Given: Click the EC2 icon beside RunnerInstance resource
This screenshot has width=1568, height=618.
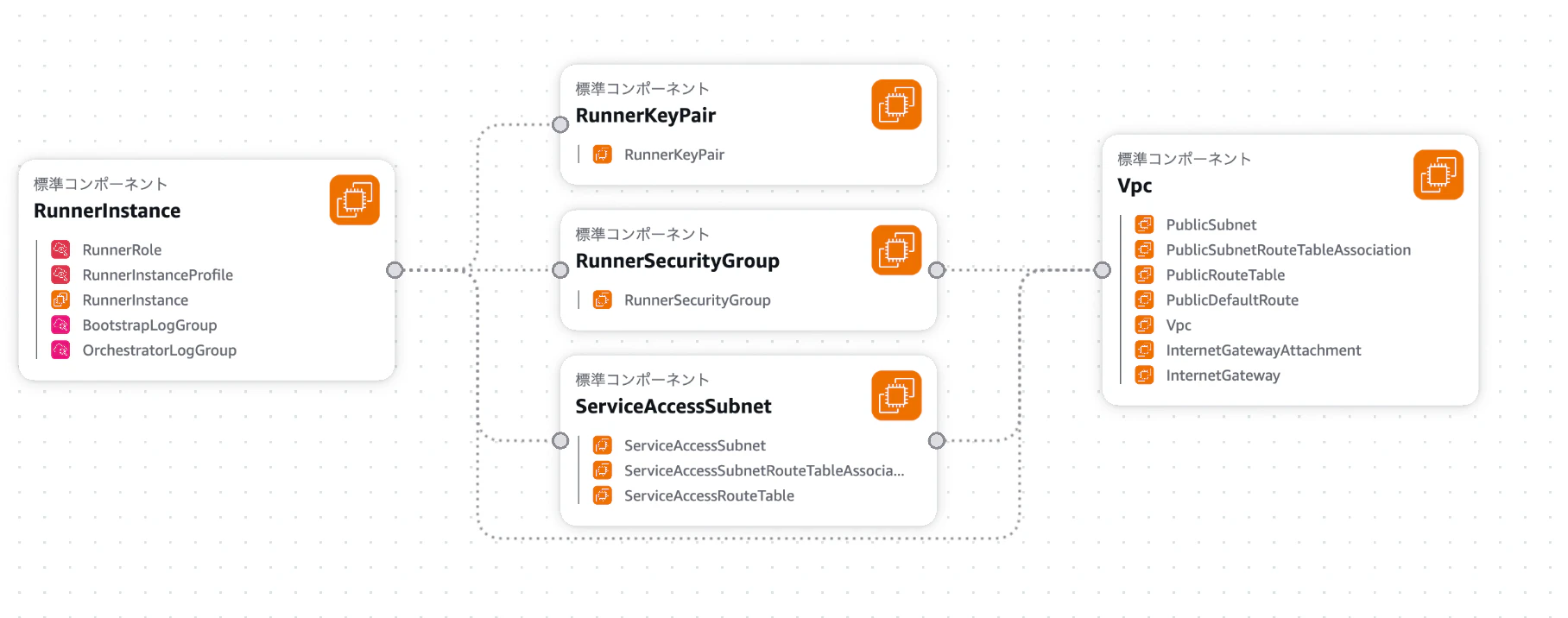Looking at the screenshot, I should point(60,300).
